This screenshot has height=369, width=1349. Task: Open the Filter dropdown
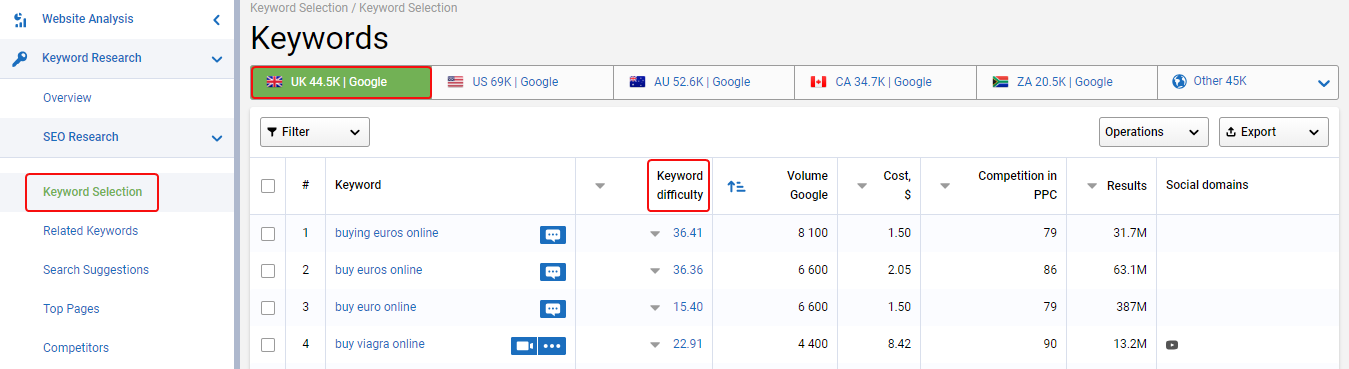tap(315, 132)
